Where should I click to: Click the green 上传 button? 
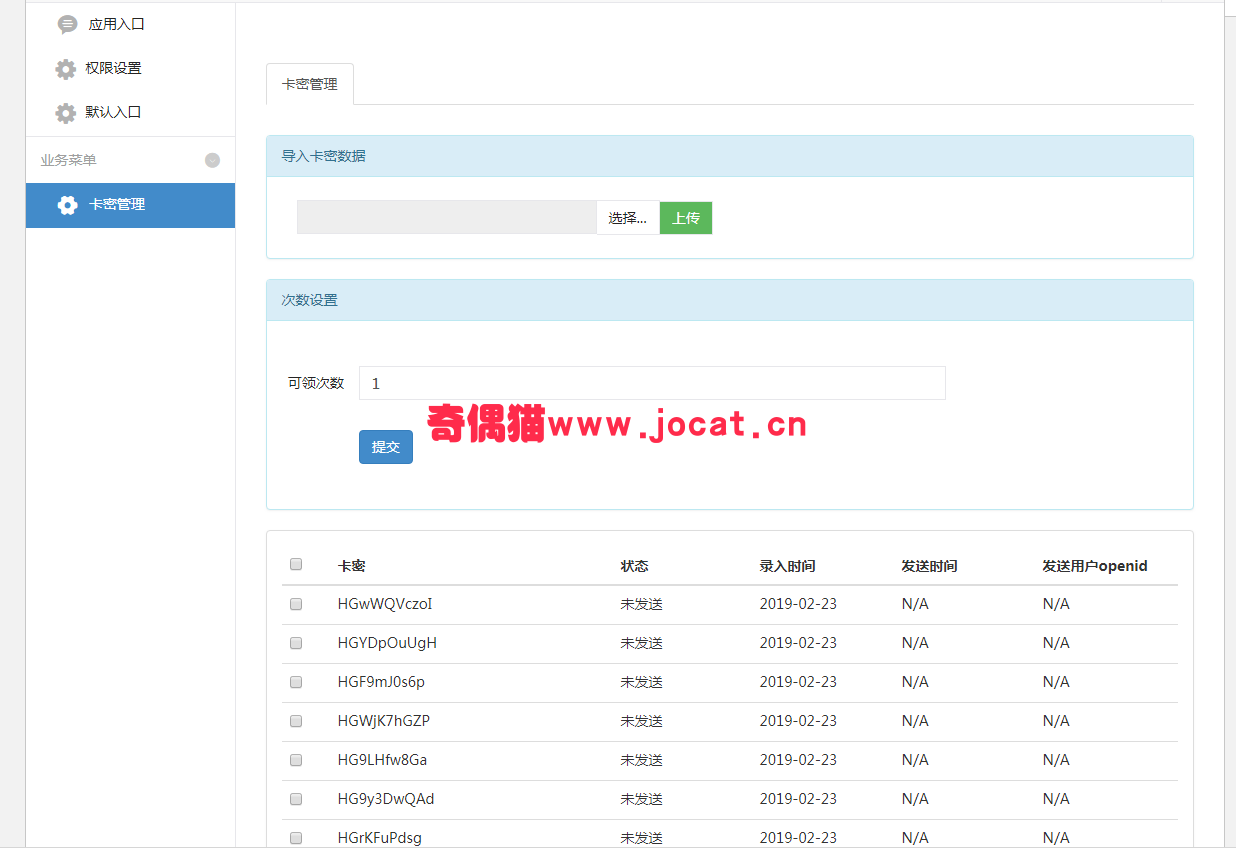point(686,218)
